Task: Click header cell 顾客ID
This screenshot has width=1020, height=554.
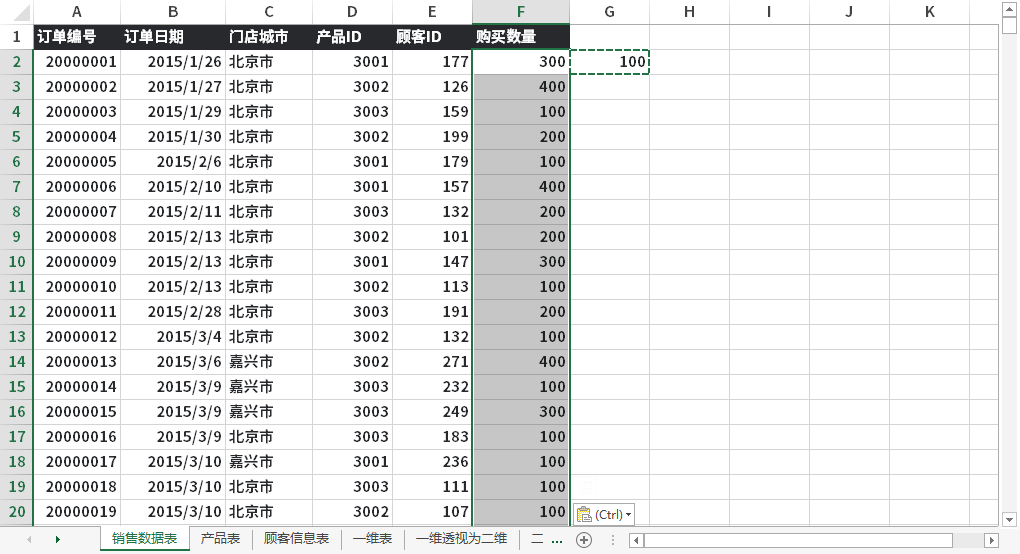Action: click(x=432, y=37)
